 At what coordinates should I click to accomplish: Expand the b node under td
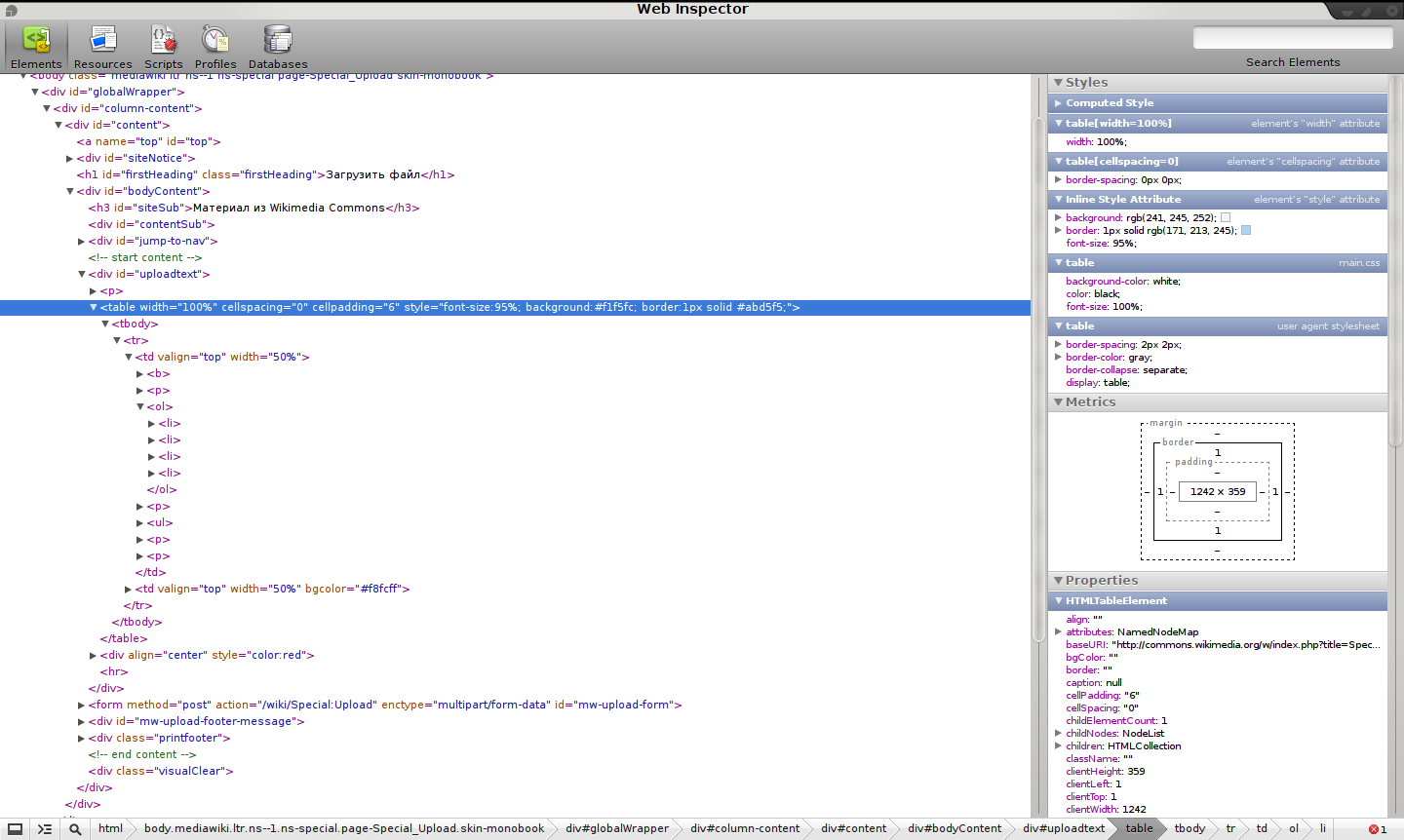click(139, 373)
